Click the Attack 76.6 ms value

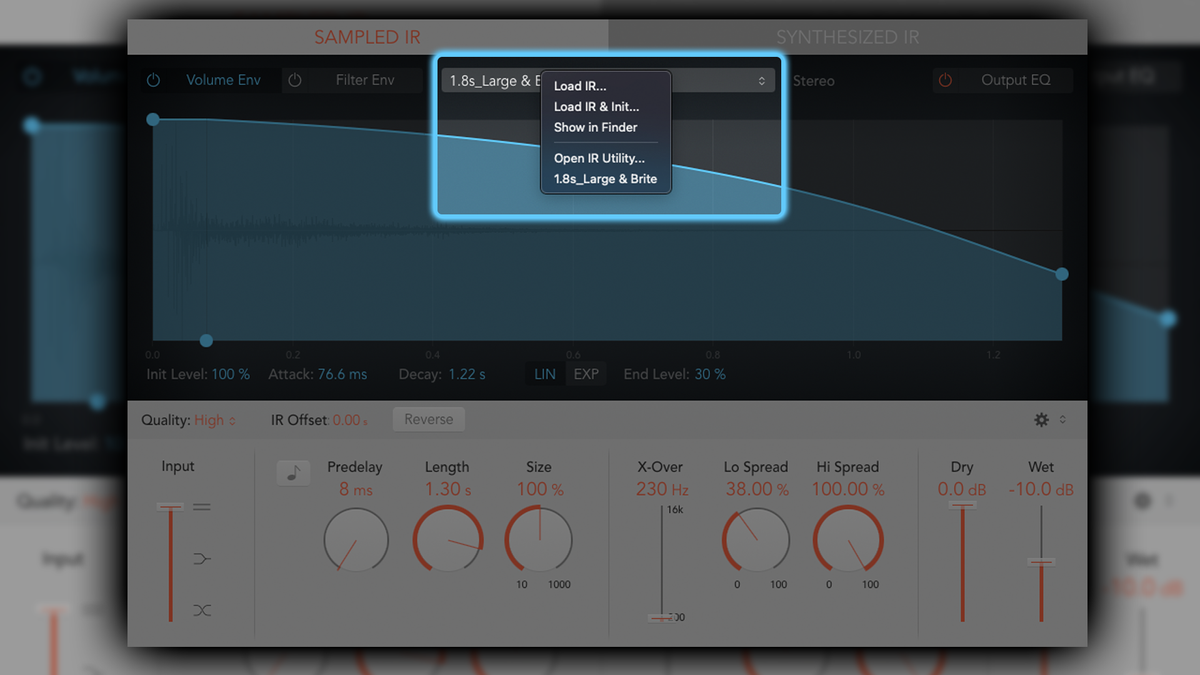342,374
